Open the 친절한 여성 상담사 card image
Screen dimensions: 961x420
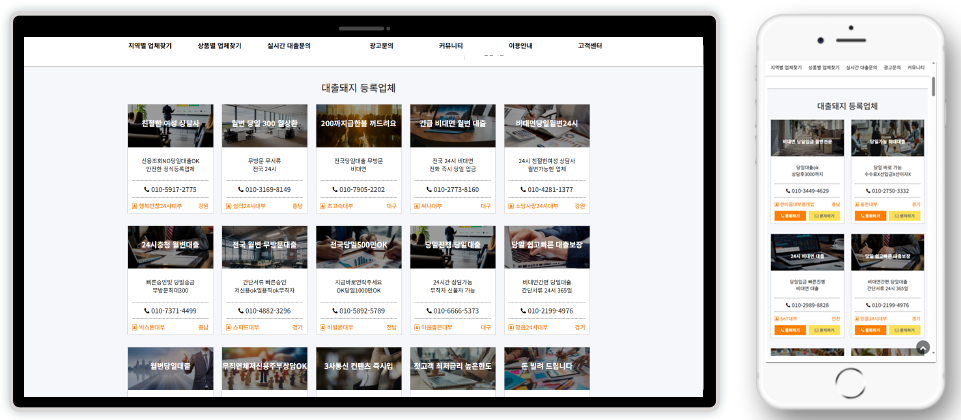click(x=170, y=125)
